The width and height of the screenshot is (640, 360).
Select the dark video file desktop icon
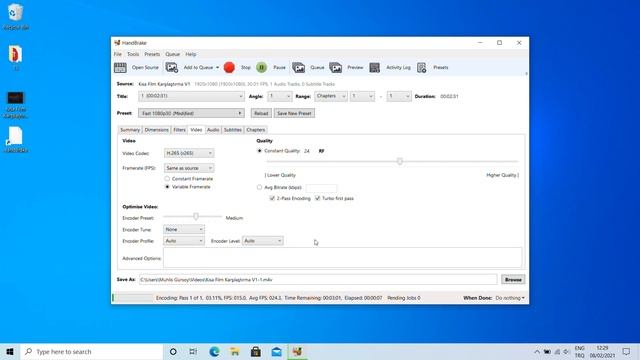pyautogui.click(x=16, y=98)
